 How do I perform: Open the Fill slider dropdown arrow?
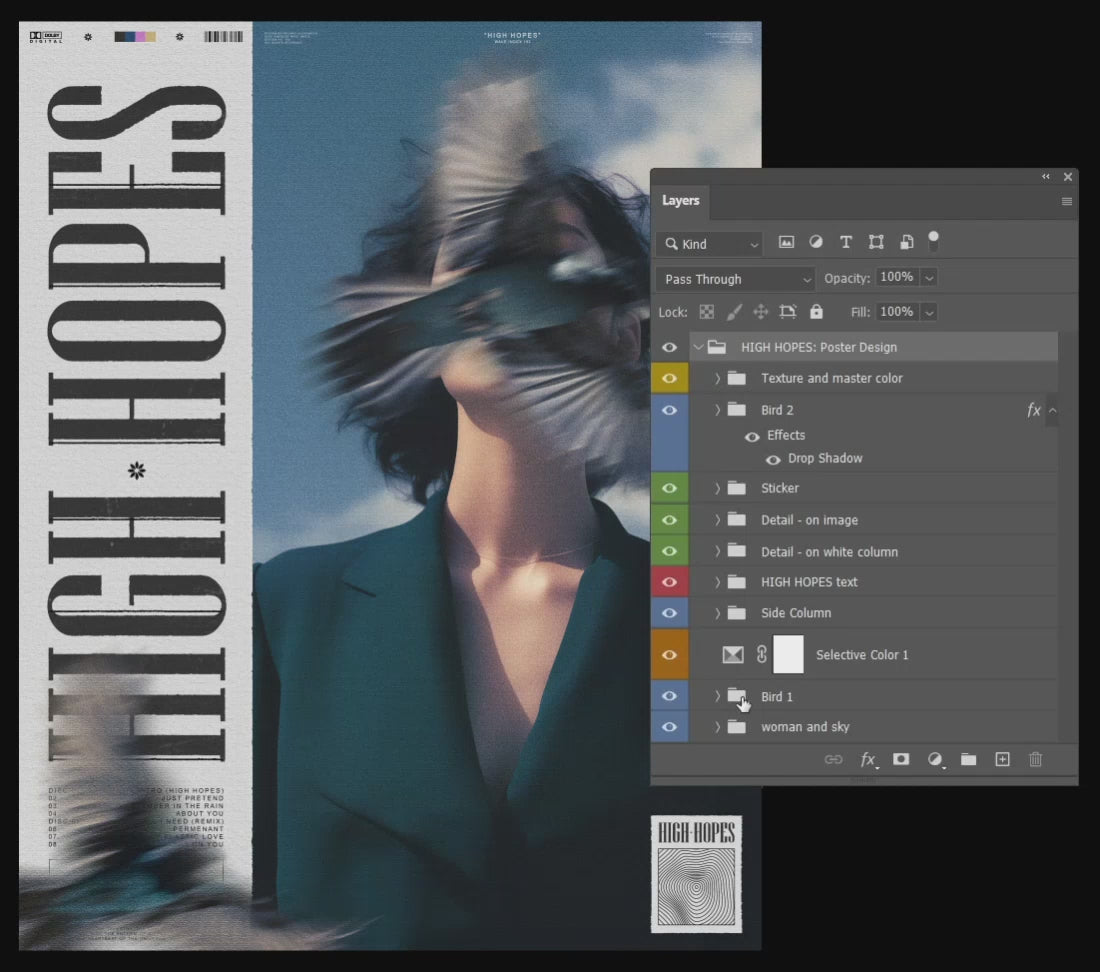tap(929, 312)
